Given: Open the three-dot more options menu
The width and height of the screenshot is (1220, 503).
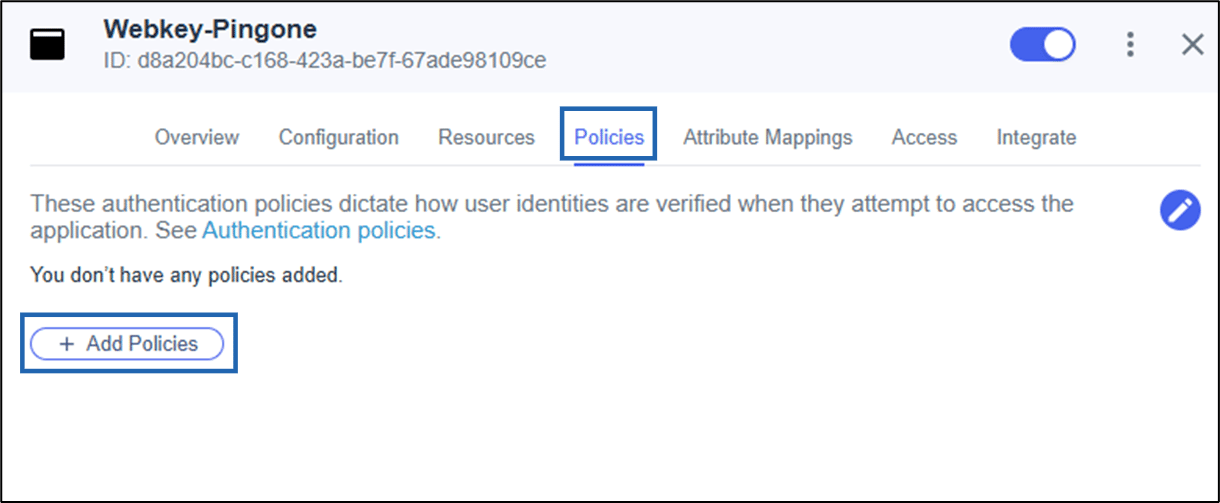Looking at the screenshot, I should tap(1130, 44).
